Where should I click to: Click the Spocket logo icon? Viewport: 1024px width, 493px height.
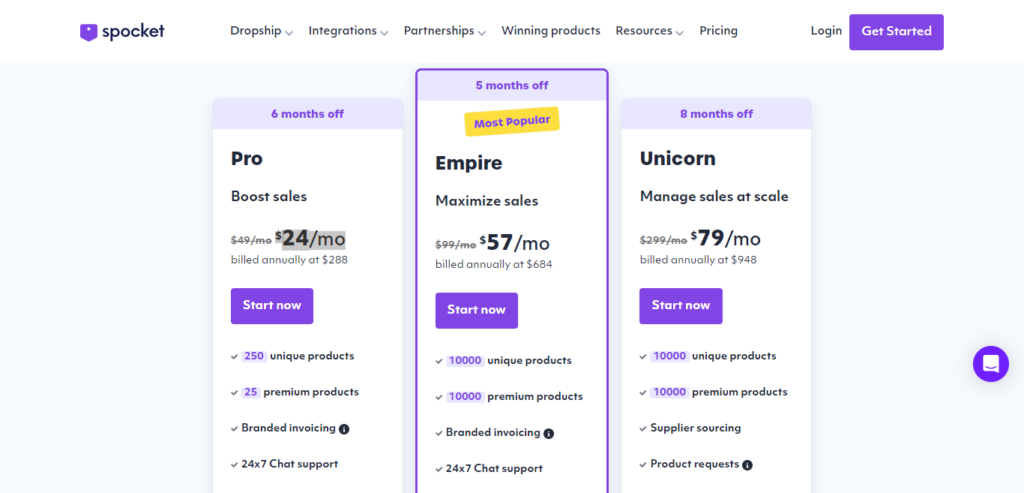[89, 32]
